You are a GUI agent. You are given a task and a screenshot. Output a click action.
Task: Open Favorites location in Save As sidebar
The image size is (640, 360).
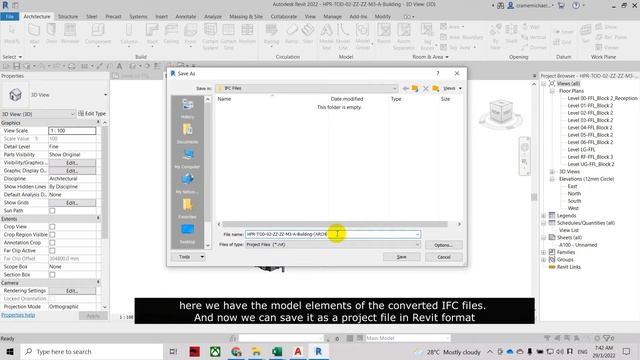pyautogui.click(x=187, y=208)
